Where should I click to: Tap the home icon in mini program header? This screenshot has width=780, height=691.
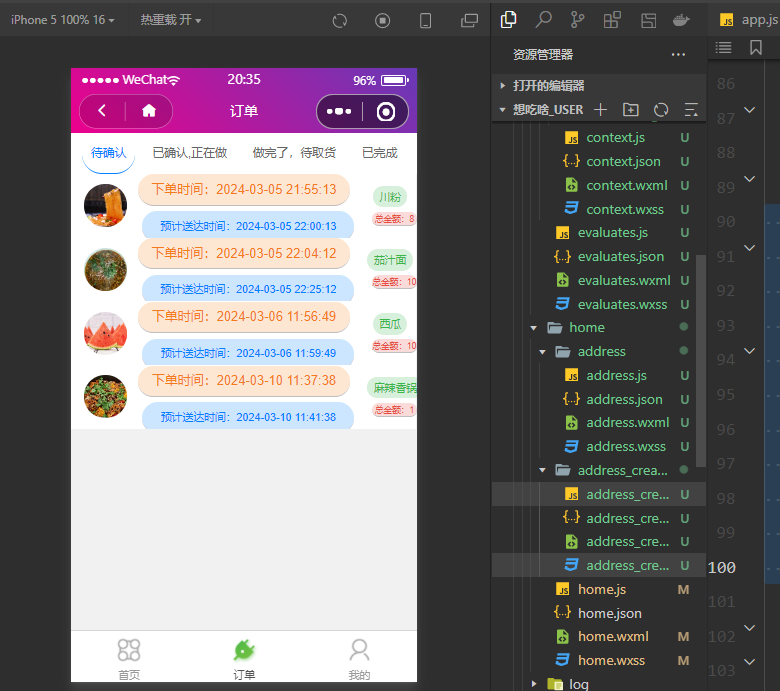(149, 111)
